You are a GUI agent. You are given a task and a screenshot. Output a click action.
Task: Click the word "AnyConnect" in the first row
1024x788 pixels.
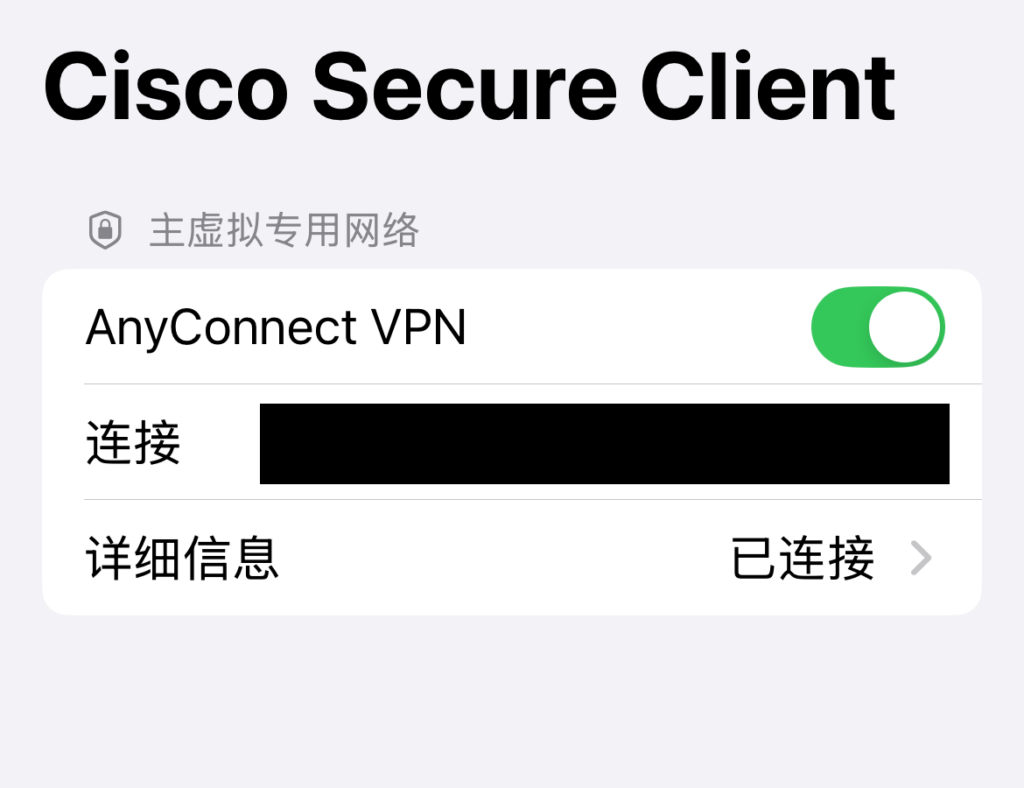pos(222,327)
